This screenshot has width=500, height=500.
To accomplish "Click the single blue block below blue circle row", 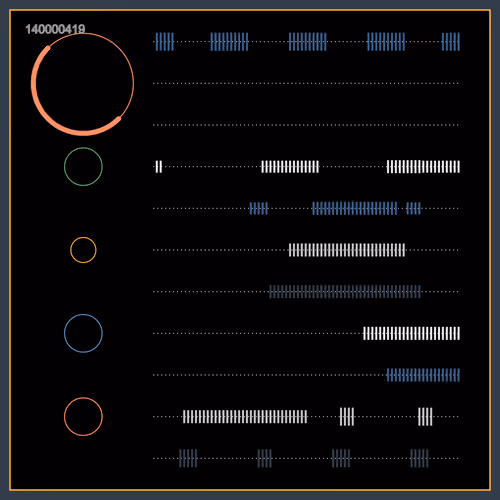I will point(423,375).
